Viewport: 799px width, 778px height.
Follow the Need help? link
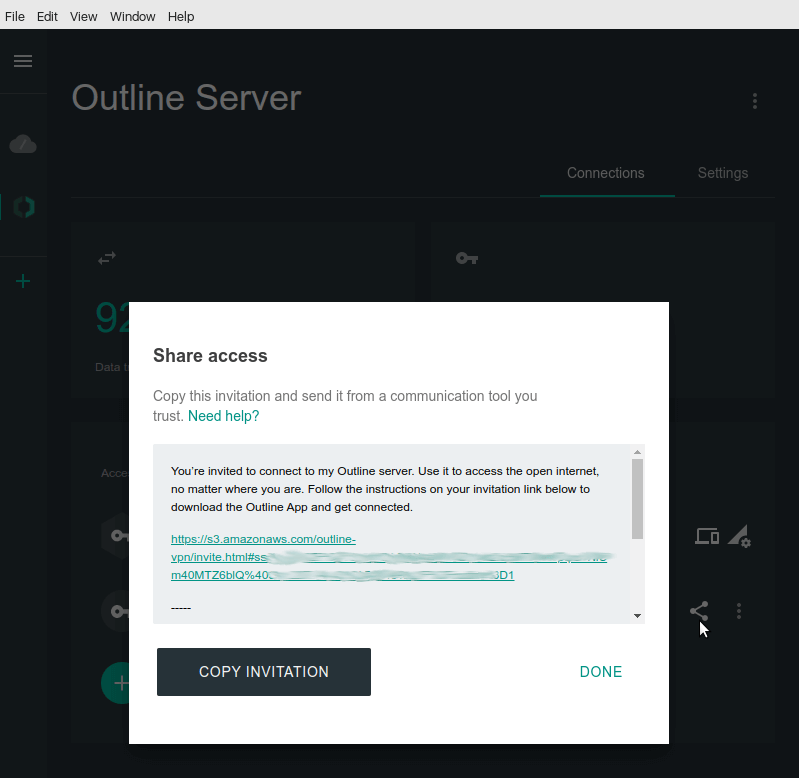click(223, 416)
